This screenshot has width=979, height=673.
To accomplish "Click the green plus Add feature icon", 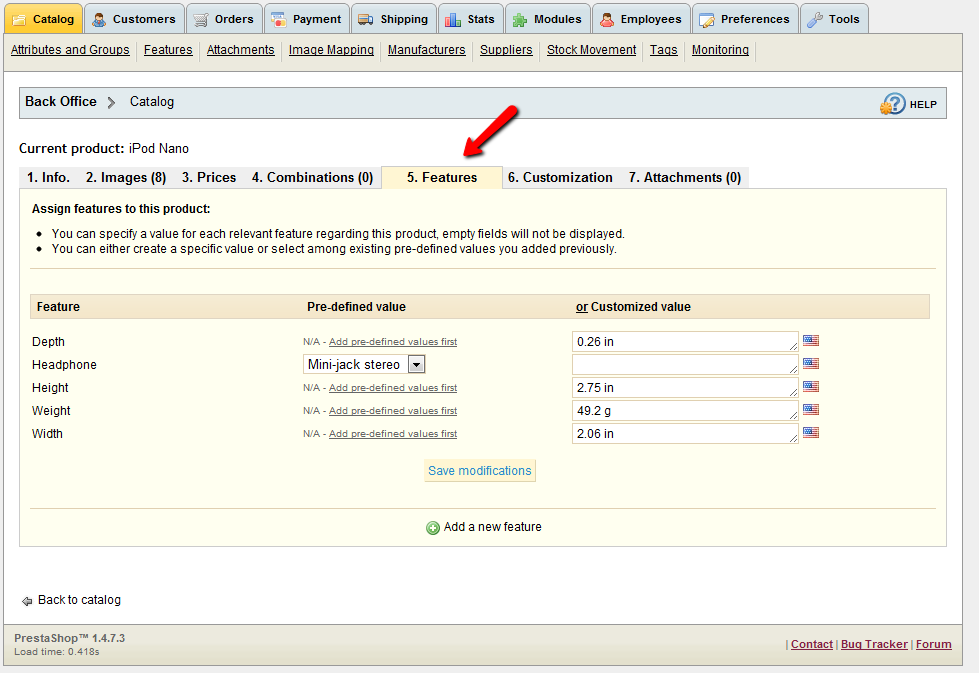I will (433, 528).
